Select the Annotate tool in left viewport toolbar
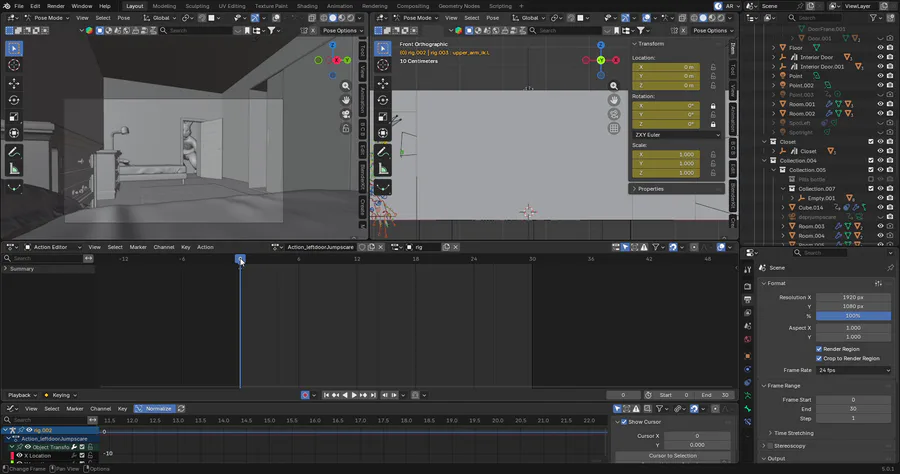900x474 pixels. (x=14, y=152)
